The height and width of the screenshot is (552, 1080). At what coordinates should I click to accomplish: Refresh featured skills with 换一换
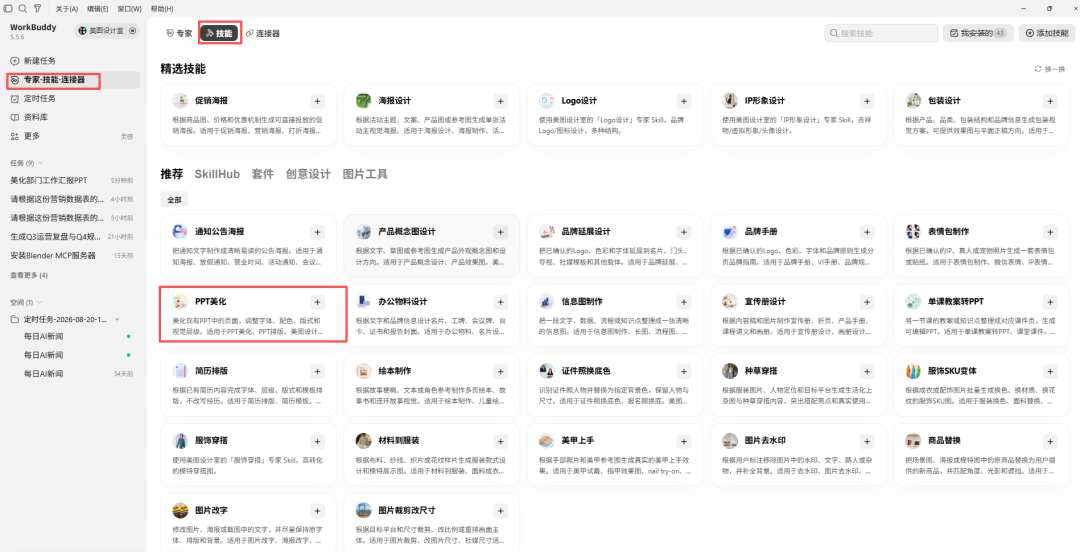click(1050, 69)
